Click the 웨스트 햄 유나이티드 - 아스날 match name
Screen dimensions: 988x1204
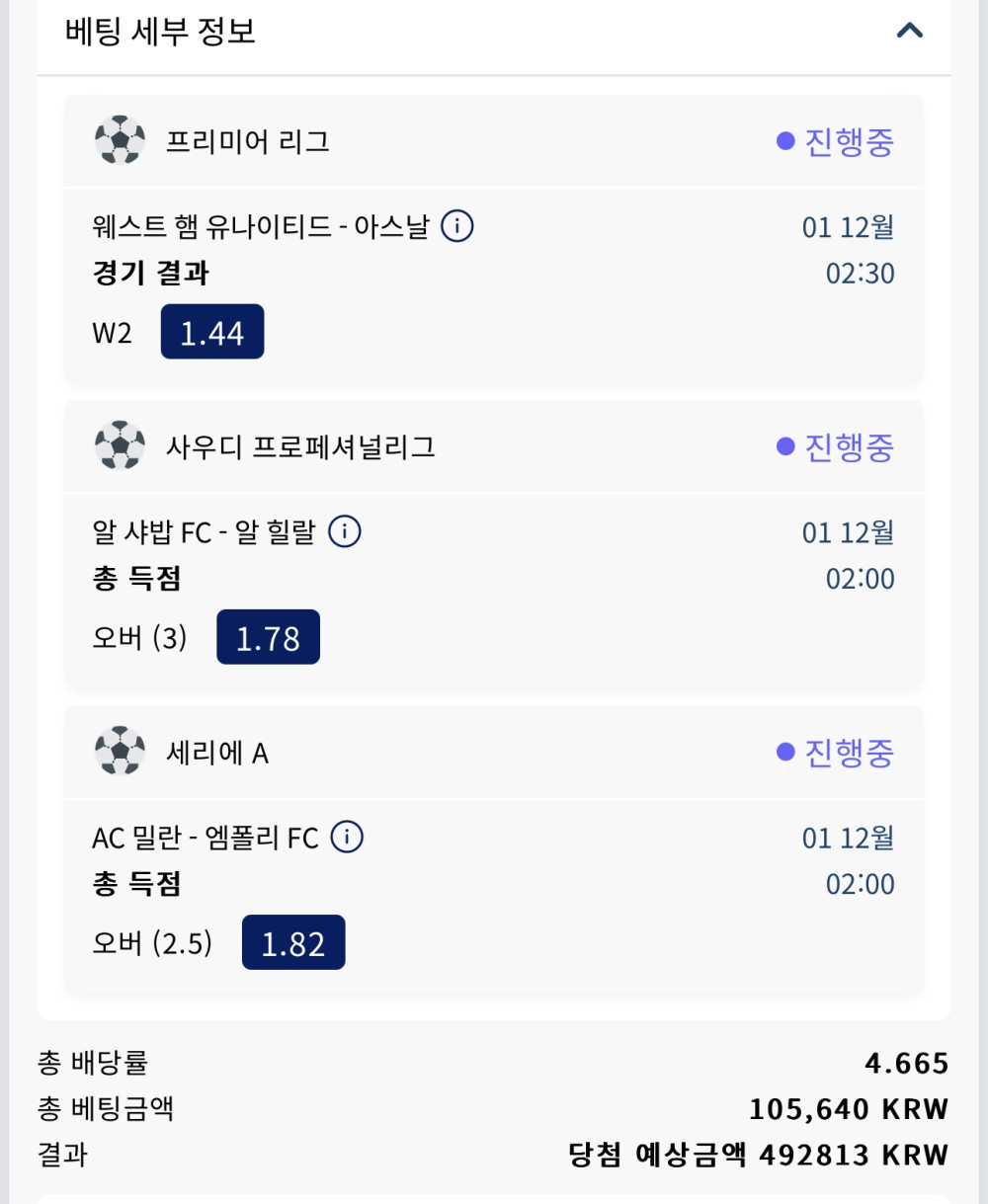[x=261, y=227]
